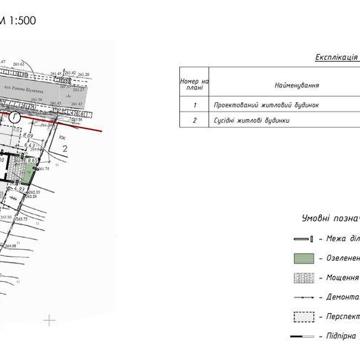
Task: Select the Підпірна retaining wall line symbol
Action: pos(302,336)
